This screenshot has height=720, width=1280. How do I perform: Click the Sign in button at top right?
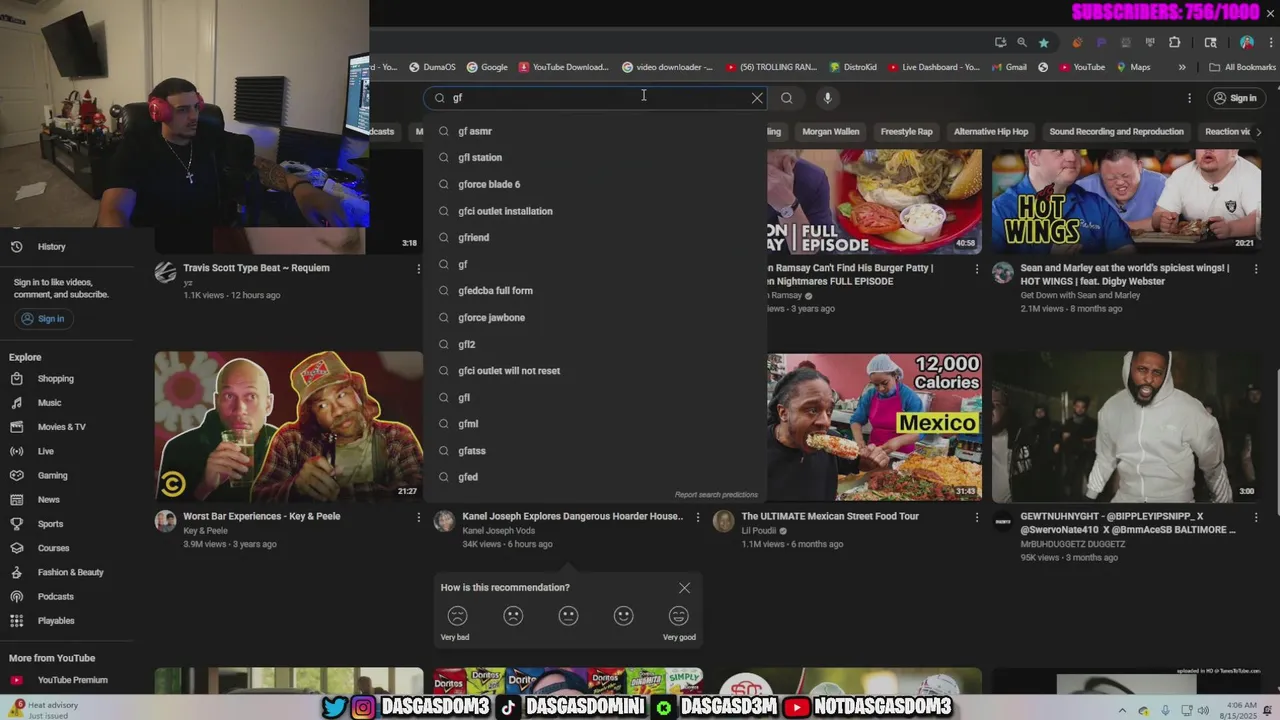(x=1234, y=98)
